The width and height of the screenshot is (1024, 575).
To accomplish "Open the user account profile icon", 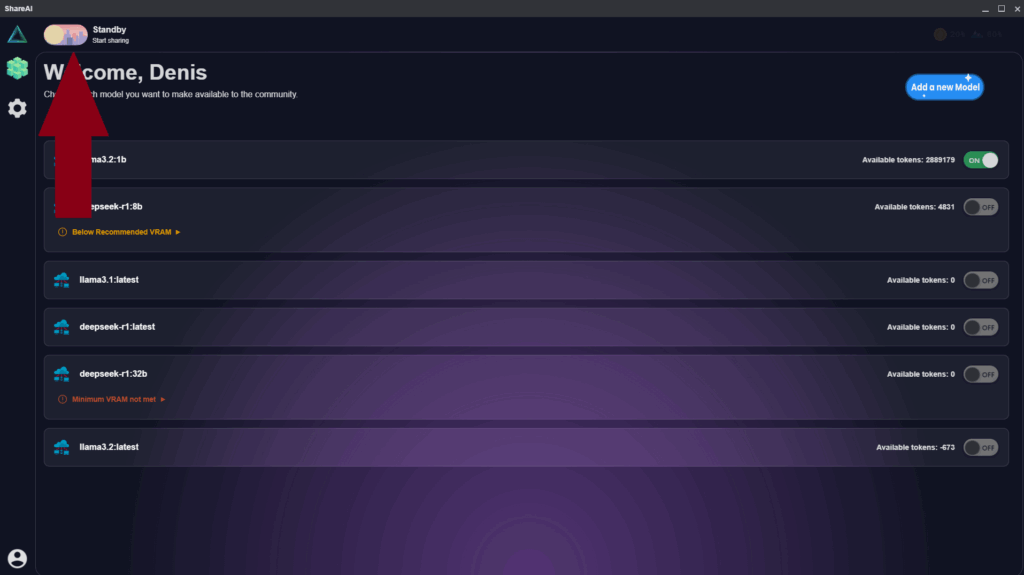I will [x=17, y=559].
